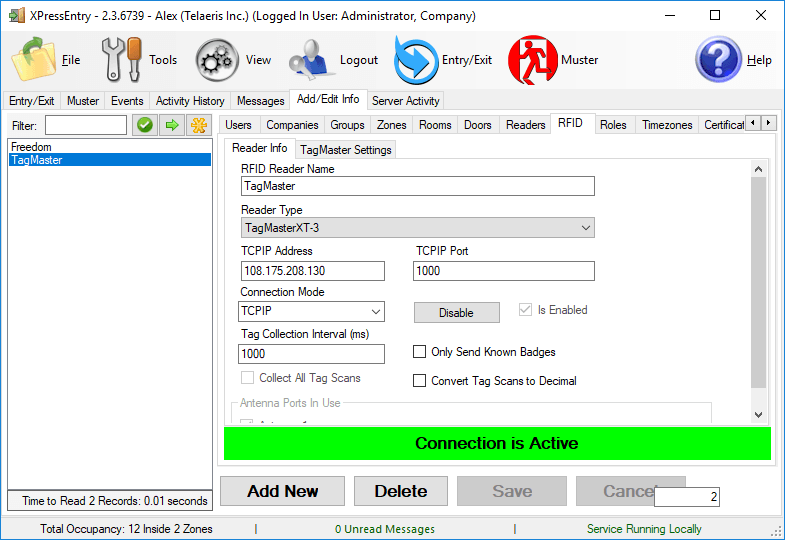Screen dimensions: 785x540
Task: Click the scrollbar up arrow in Reader Info
Action: [x=758, y=169]
